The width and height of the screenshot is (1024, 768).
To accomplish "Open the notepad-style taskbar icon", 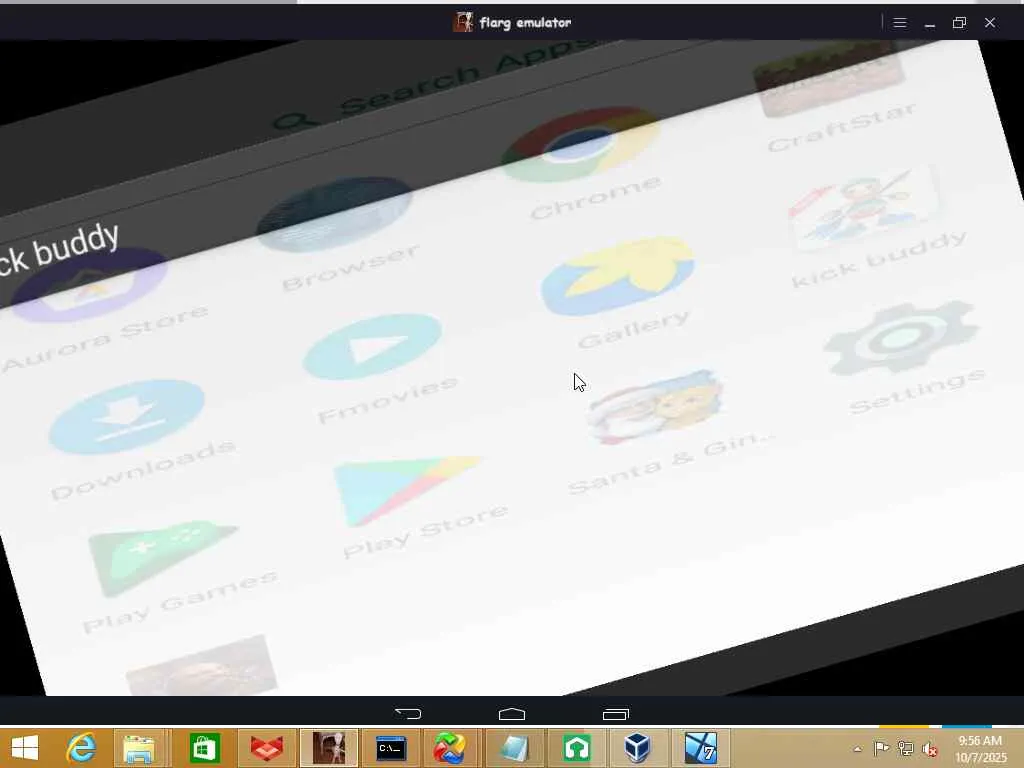I will 513,748.
